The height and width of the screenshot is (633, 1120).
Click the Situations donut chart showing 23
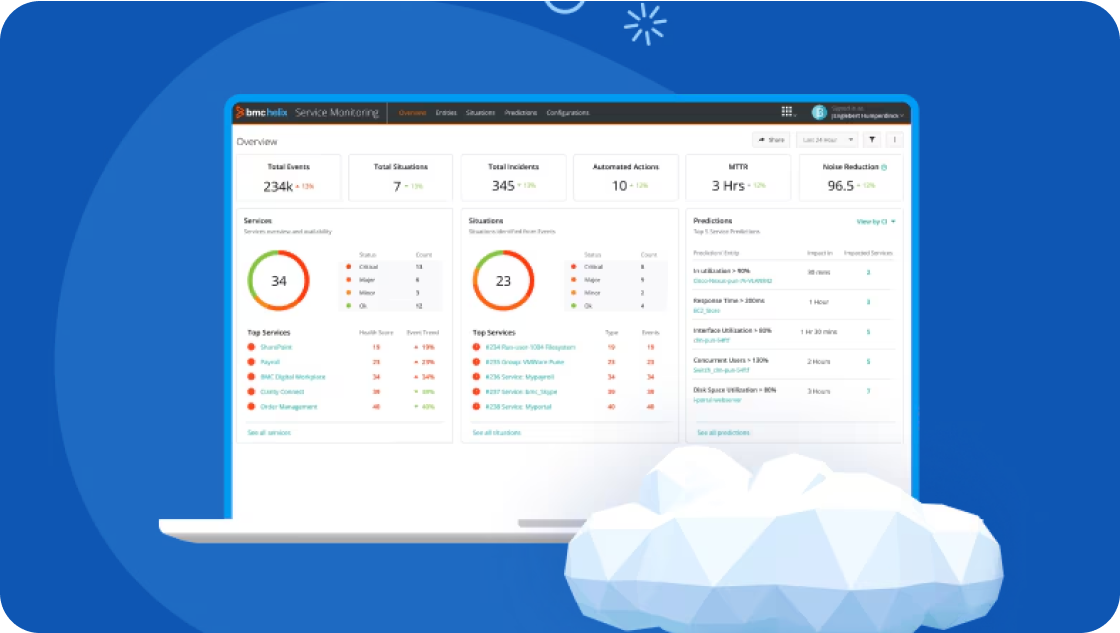[504, 280]
